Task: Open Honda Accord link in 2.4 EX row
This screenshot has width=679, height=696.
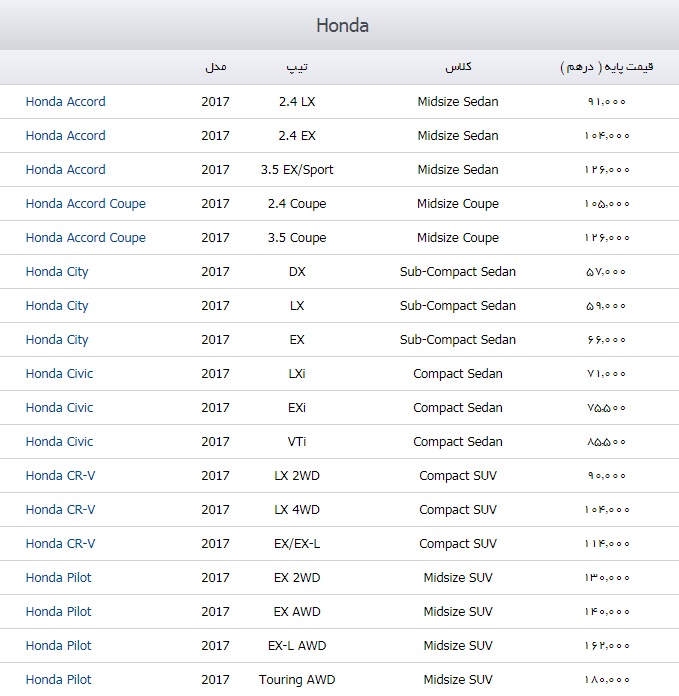Action: coord(66,135)
